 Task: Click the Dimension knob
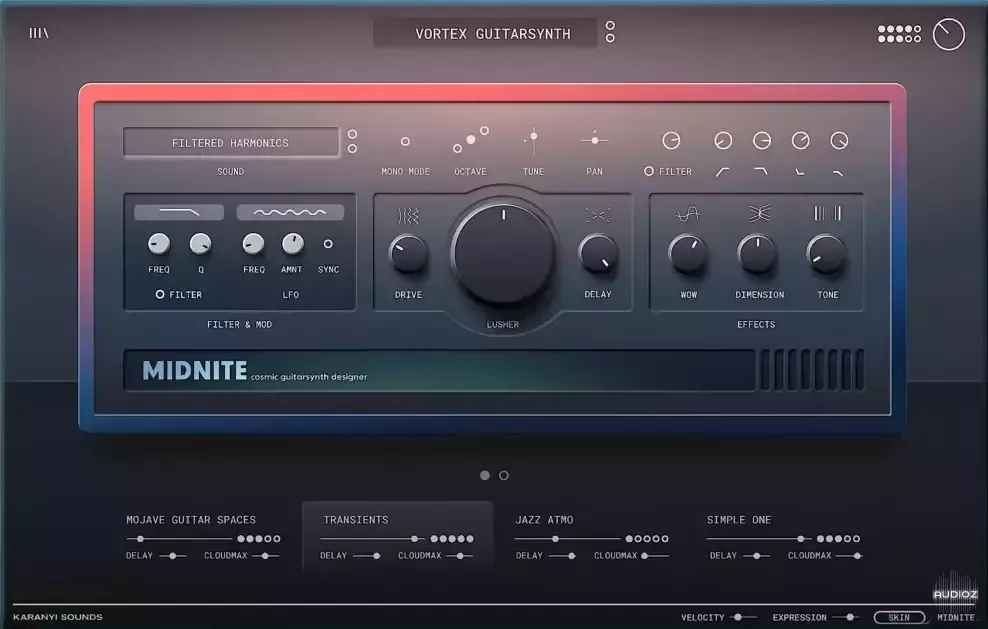757,254
